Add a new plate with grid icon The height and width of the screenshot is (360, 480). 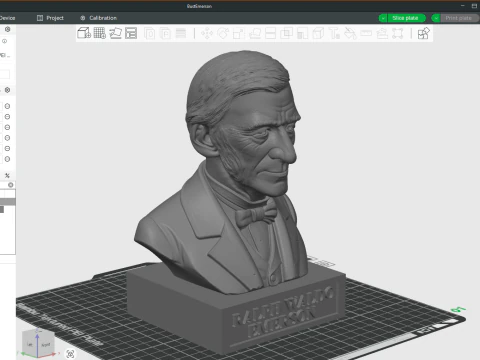pos(100,33)
